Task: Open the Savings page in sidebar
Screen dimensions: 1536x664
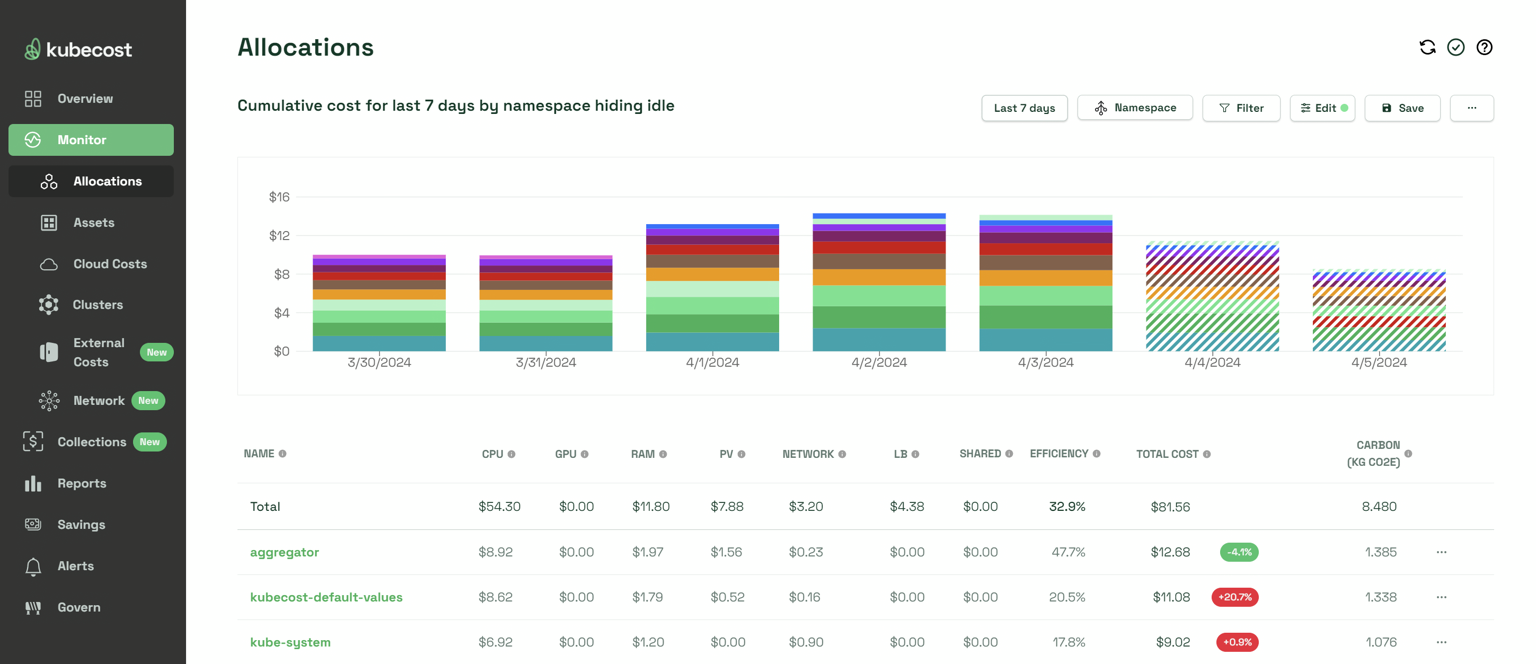Action: (81, 524)
